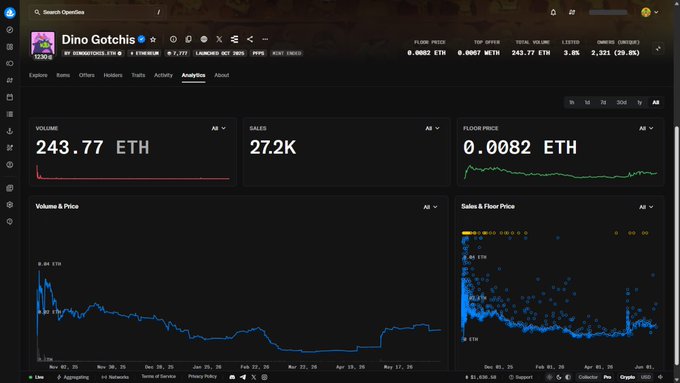The width and height of the screenshot is (680, 383).
Task: Go to the Traits tab
Action: point(138,75)
